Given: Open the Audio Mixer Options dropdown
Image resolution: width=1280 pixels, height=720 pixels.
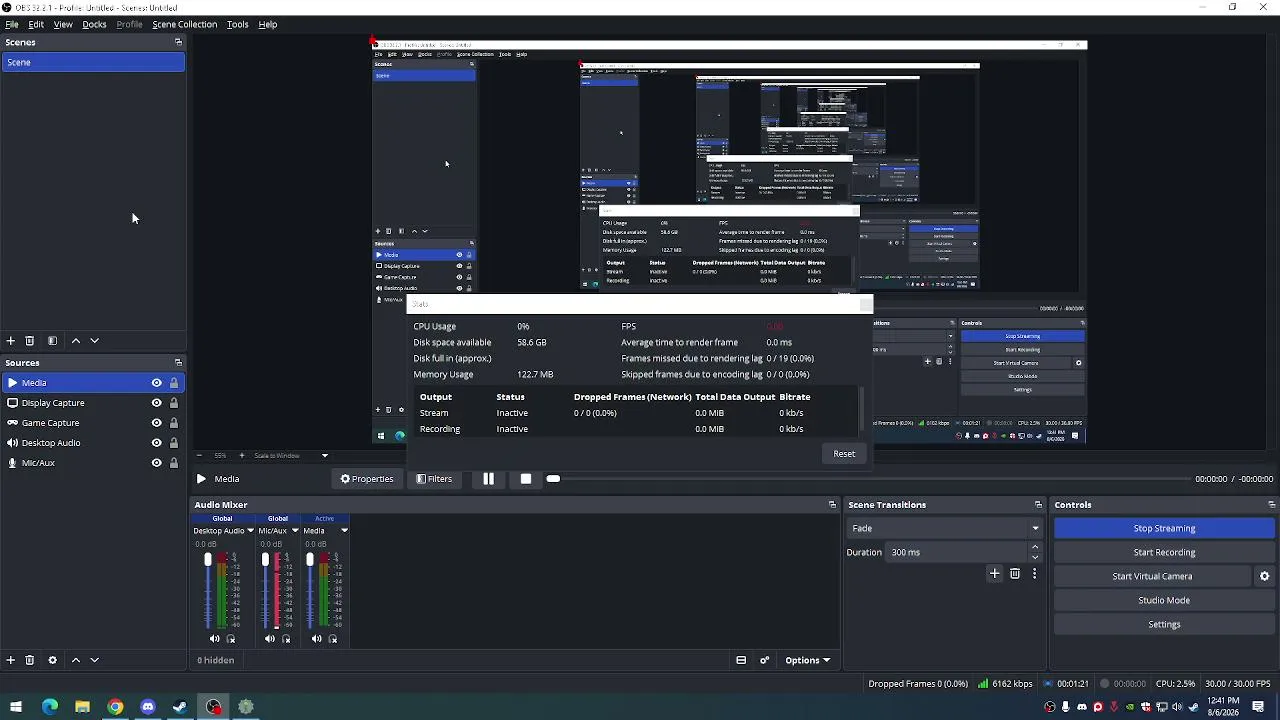Looking at the screenshot, I should point(808,660).
